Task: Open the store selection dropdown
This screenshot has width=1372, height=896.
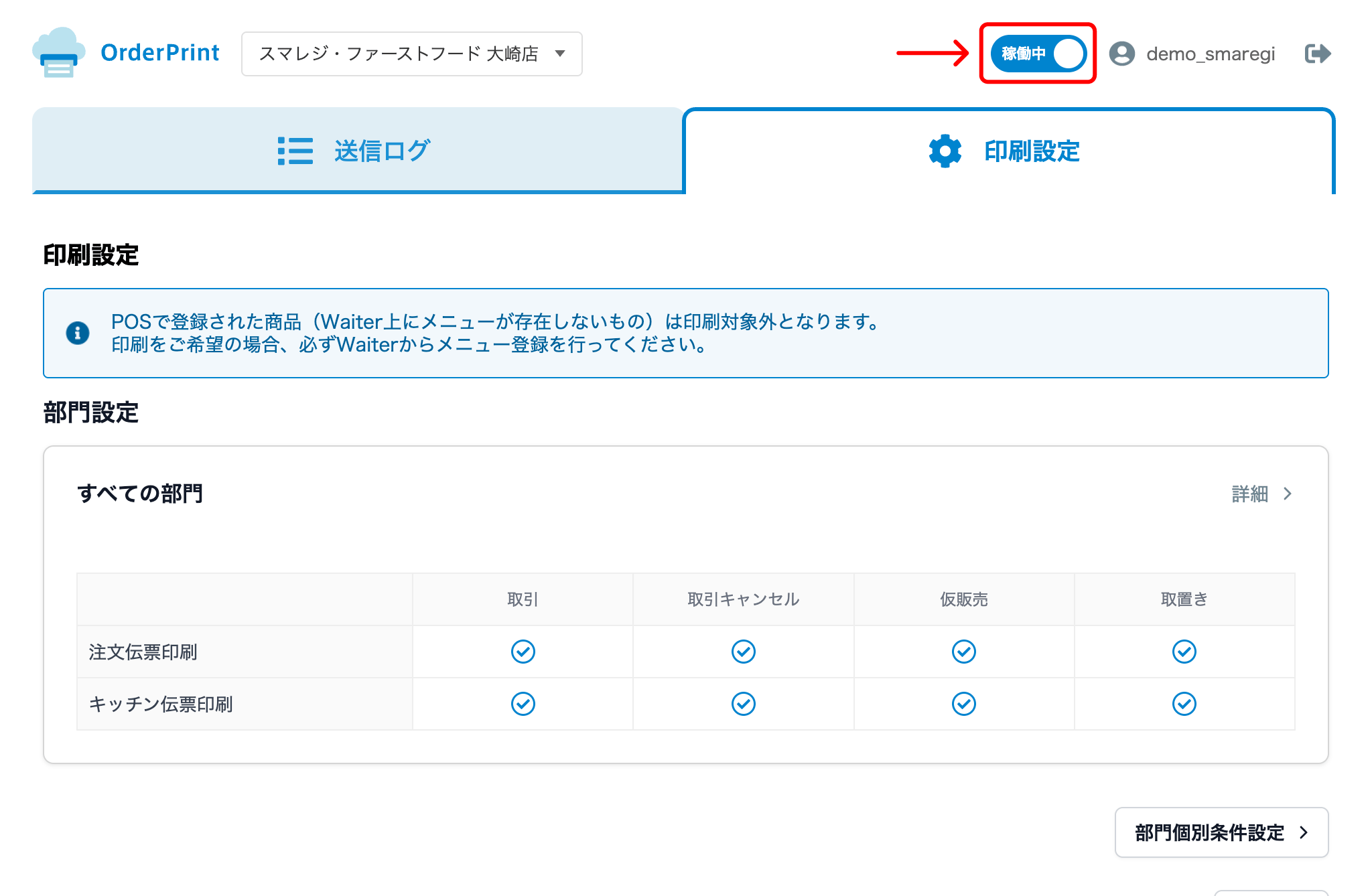Action: coord(411,54)
